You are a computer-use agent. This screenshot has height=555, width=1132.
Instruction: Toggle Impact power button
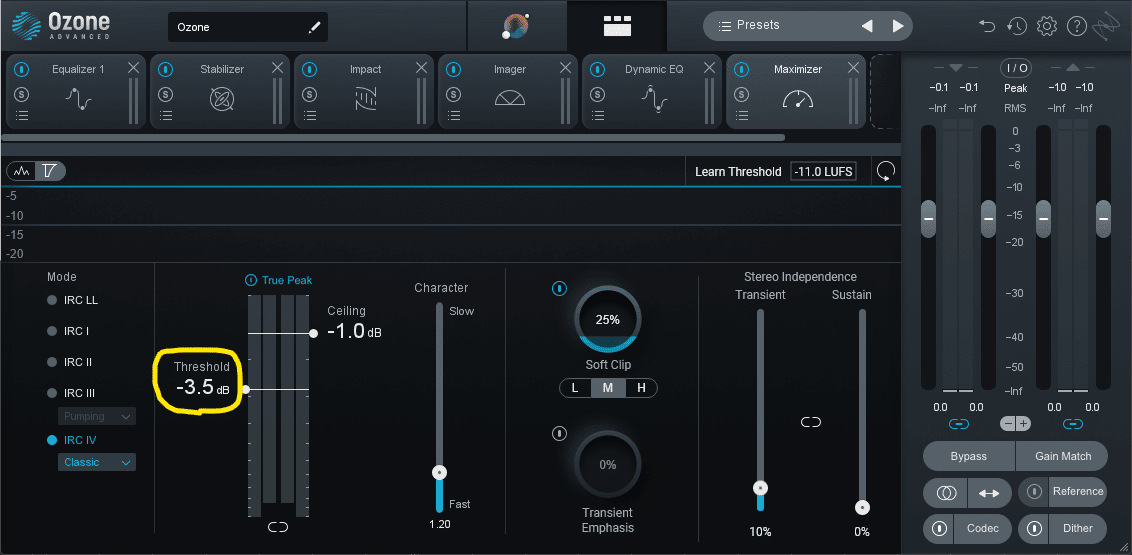(310, 69)
